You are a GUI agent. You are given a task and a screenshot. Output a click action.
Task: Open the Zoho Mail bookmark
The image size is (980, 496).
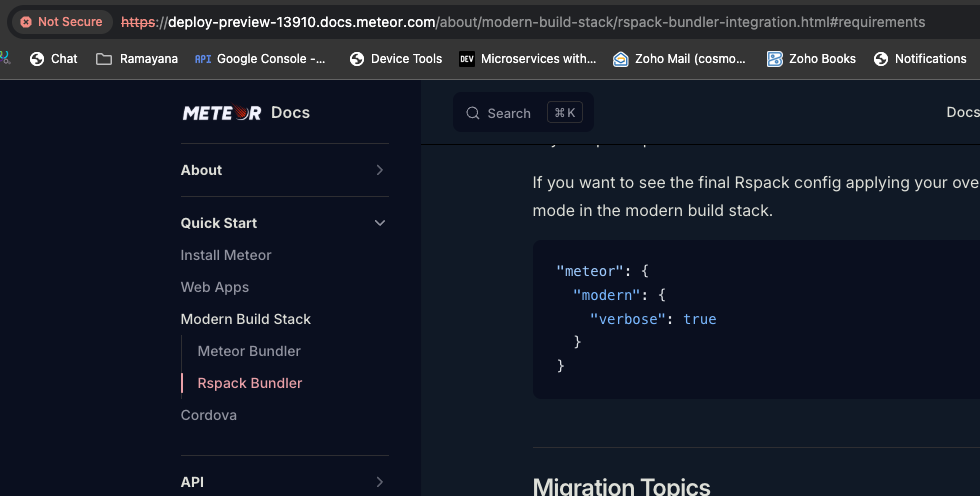(679, 59)
